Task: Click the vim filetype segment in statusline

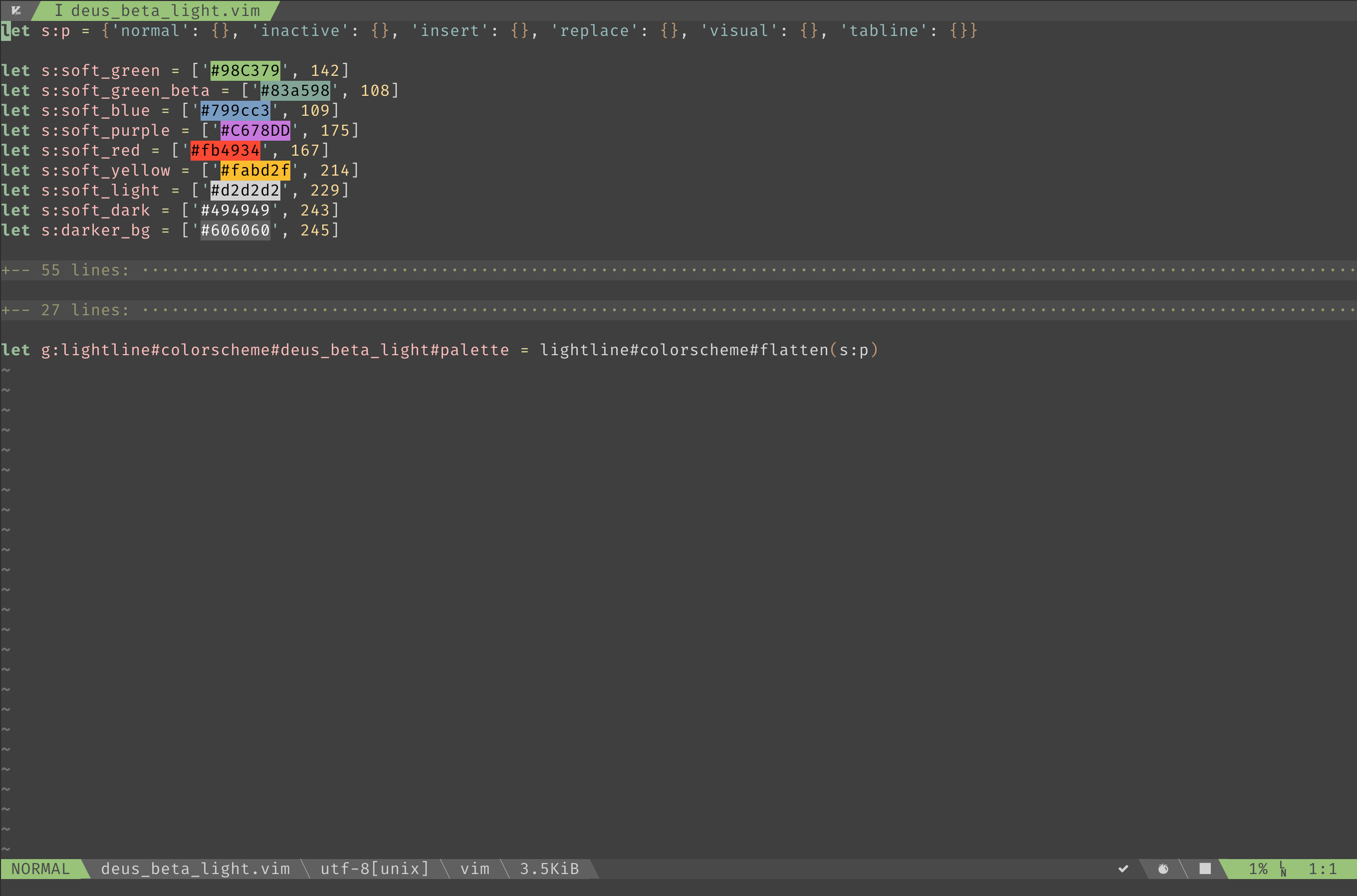Action: (x=475, y=869)
